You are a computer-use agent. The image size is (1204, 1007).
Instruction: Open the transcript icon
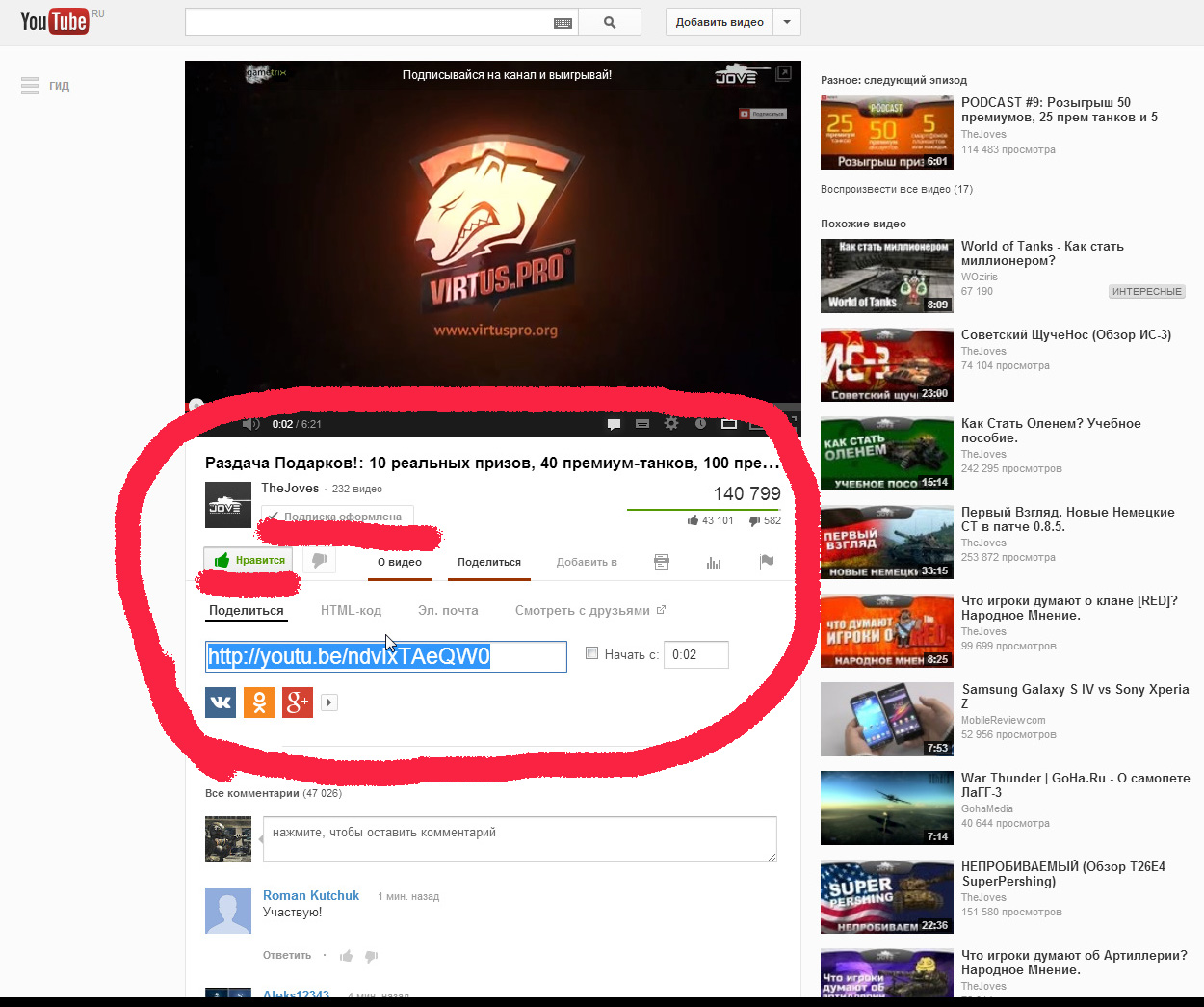tap(662, 562)
